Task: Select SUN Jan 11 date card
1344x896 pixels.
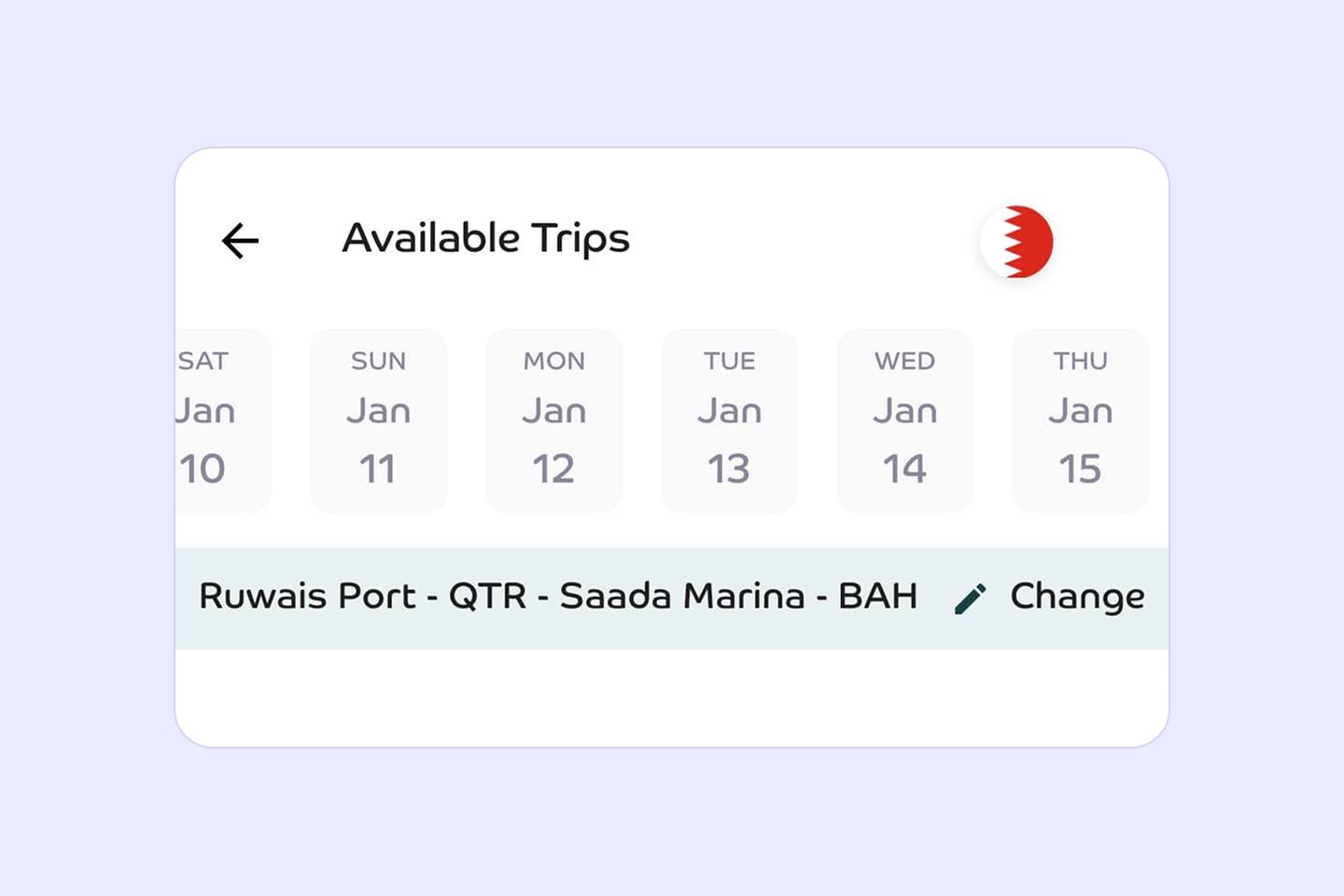Action: pyautogui.click(x=378, y=420)
